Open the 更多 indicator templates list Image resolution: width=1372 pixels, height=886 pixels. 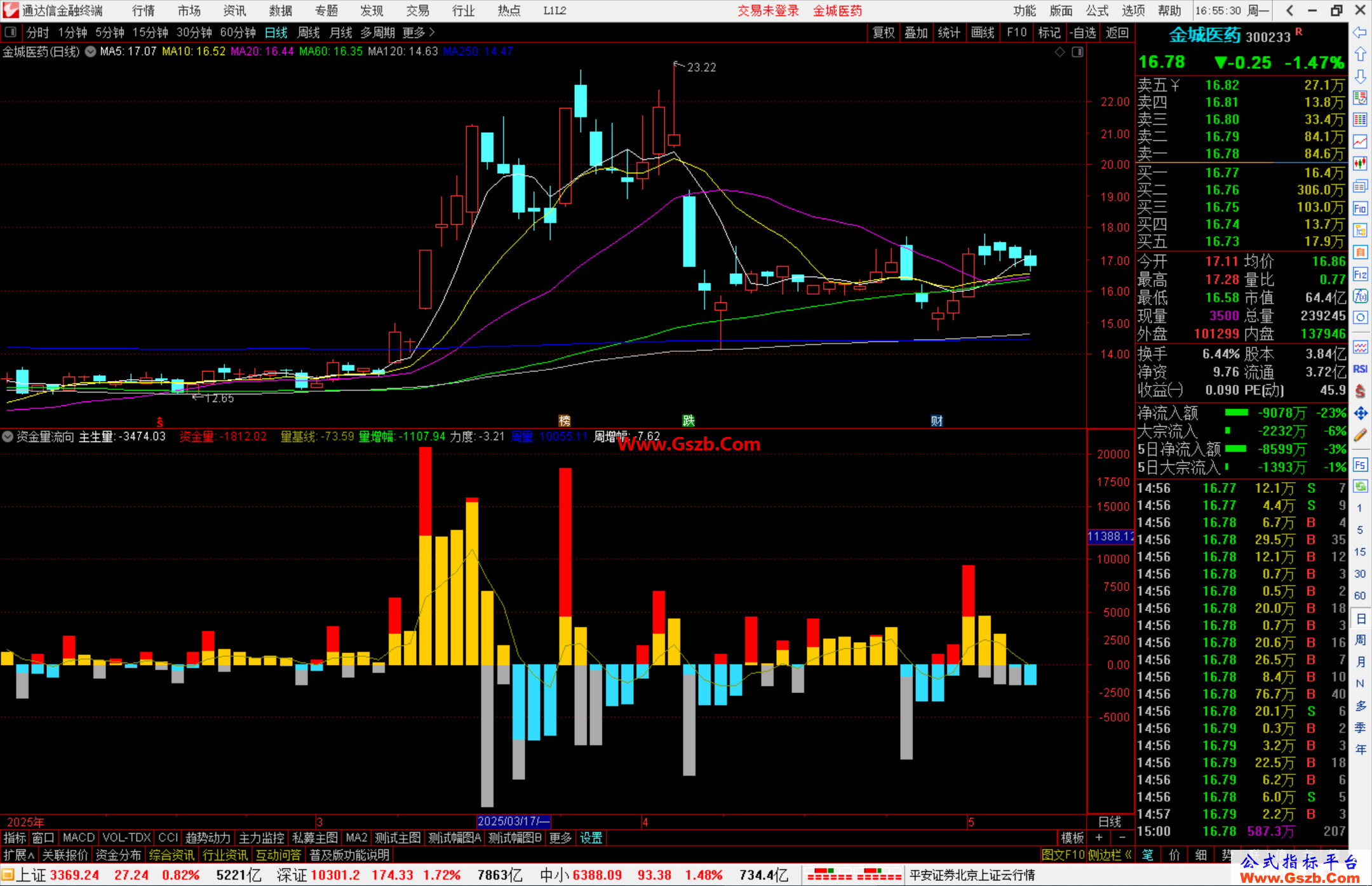coord(560,838)
